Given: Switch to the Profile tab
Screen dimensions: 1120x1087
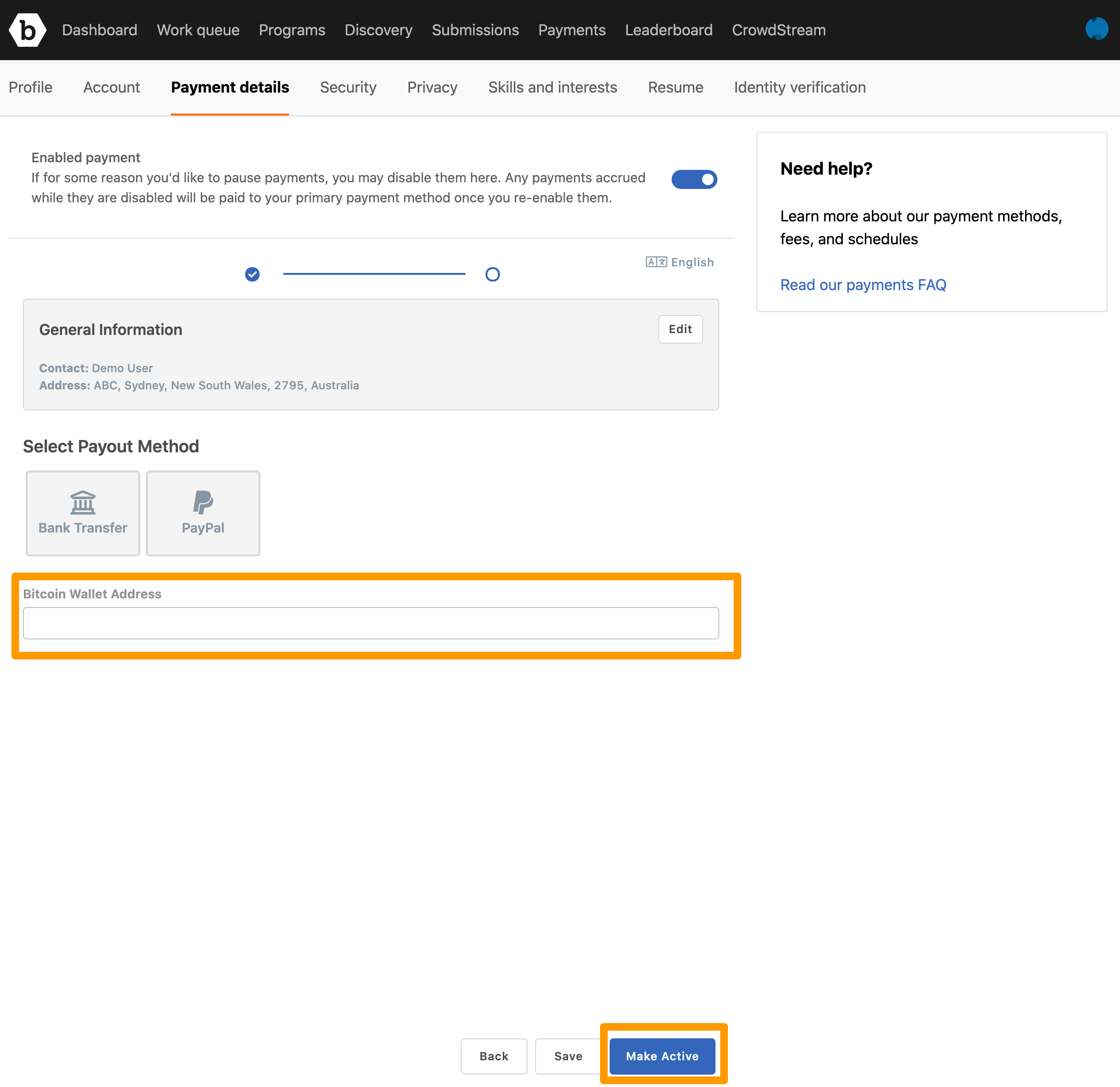Looking at the screenshot, I should (30, 87).
